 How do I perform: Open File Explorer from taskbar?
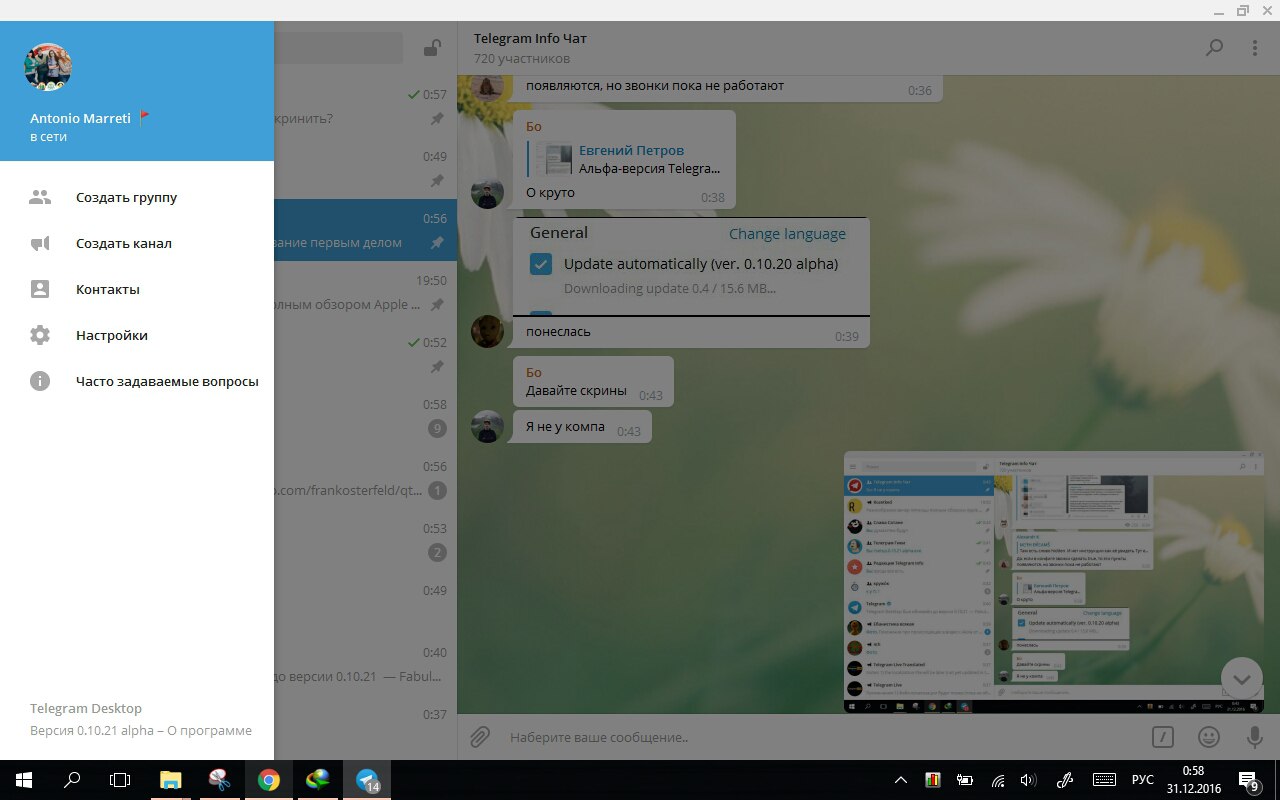coord(171,780)
